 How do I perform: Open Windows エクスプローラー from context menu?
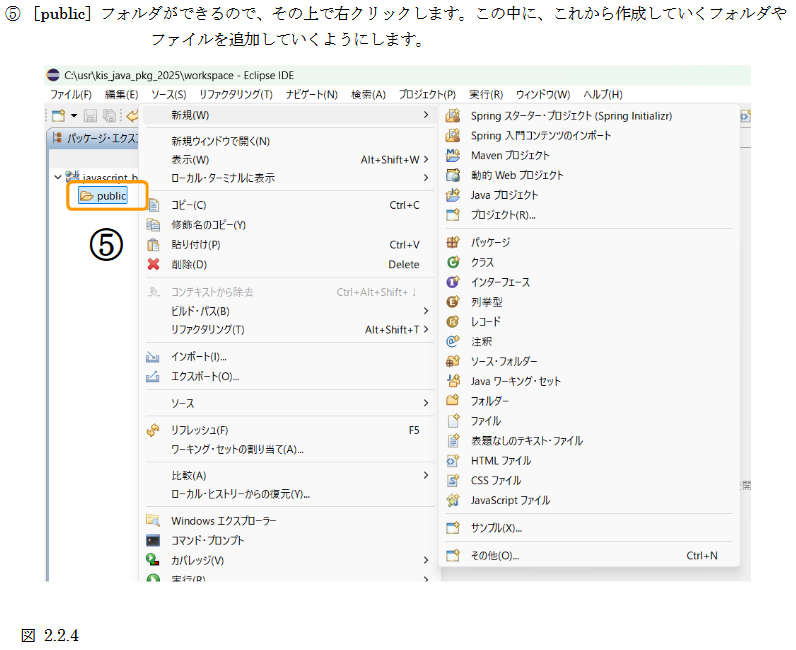[224, 521]
